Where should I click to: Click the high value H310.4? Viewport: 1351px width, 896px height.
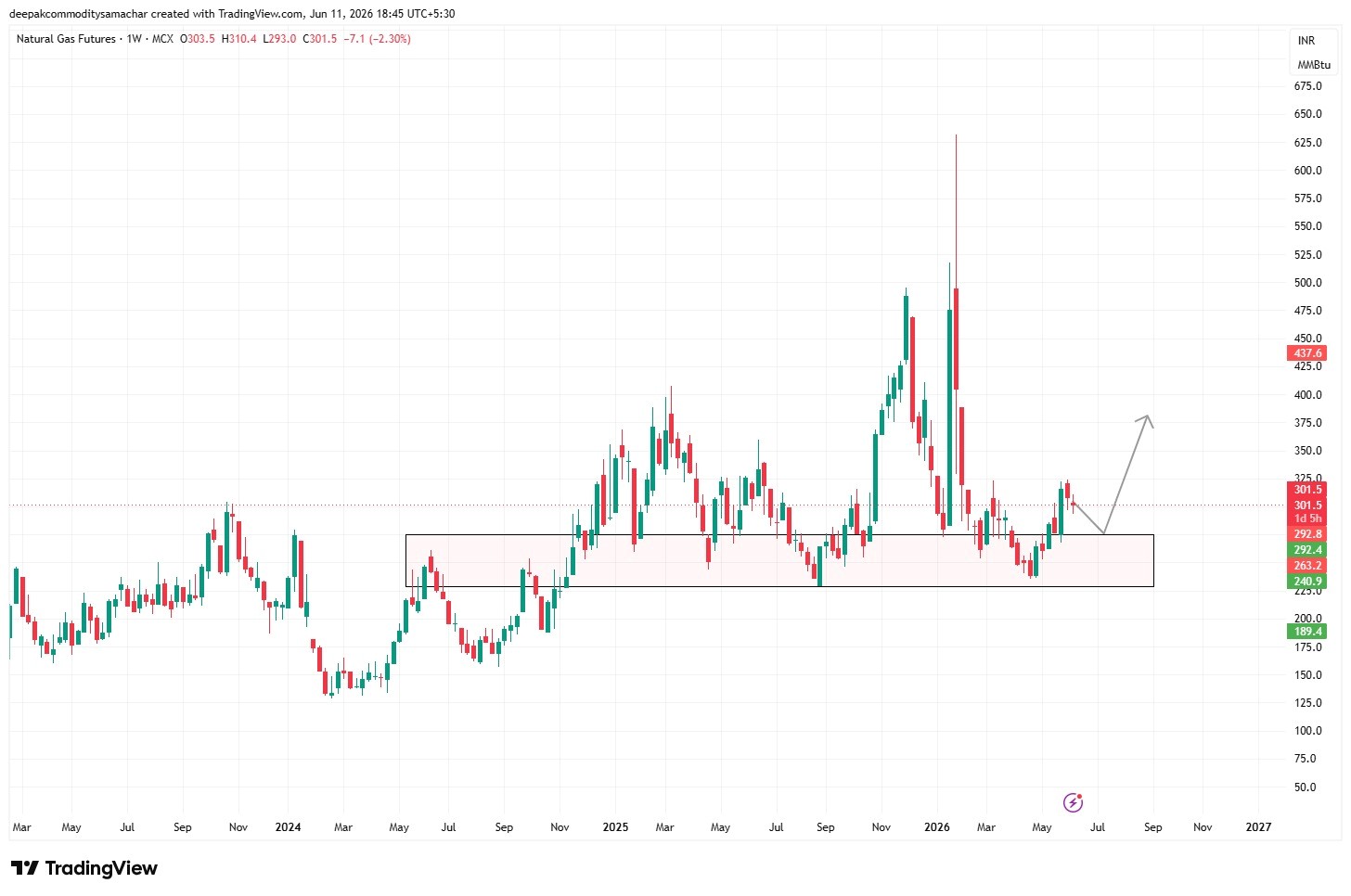238,39
